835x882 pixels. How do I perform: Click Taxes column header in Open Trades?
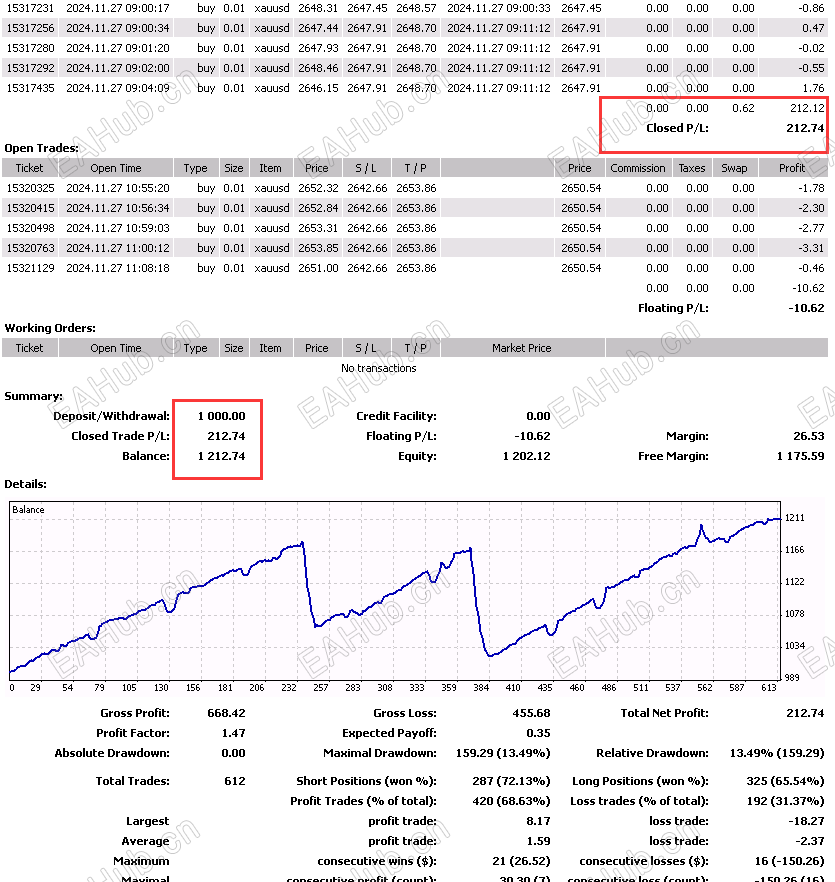point(692,168)
